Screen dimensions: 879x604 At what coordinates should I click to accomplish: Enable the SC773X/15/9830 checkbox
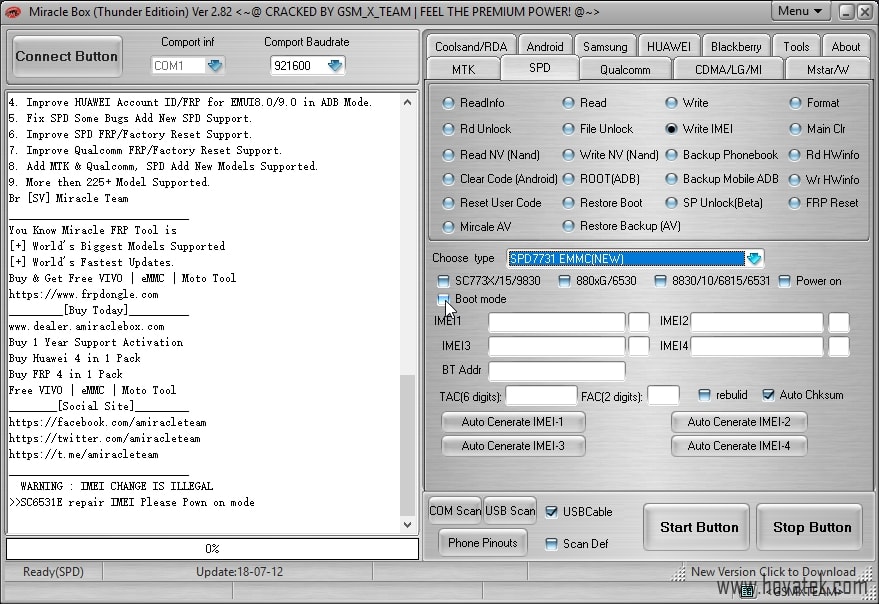pyautogui.click(x=443, y=281)
